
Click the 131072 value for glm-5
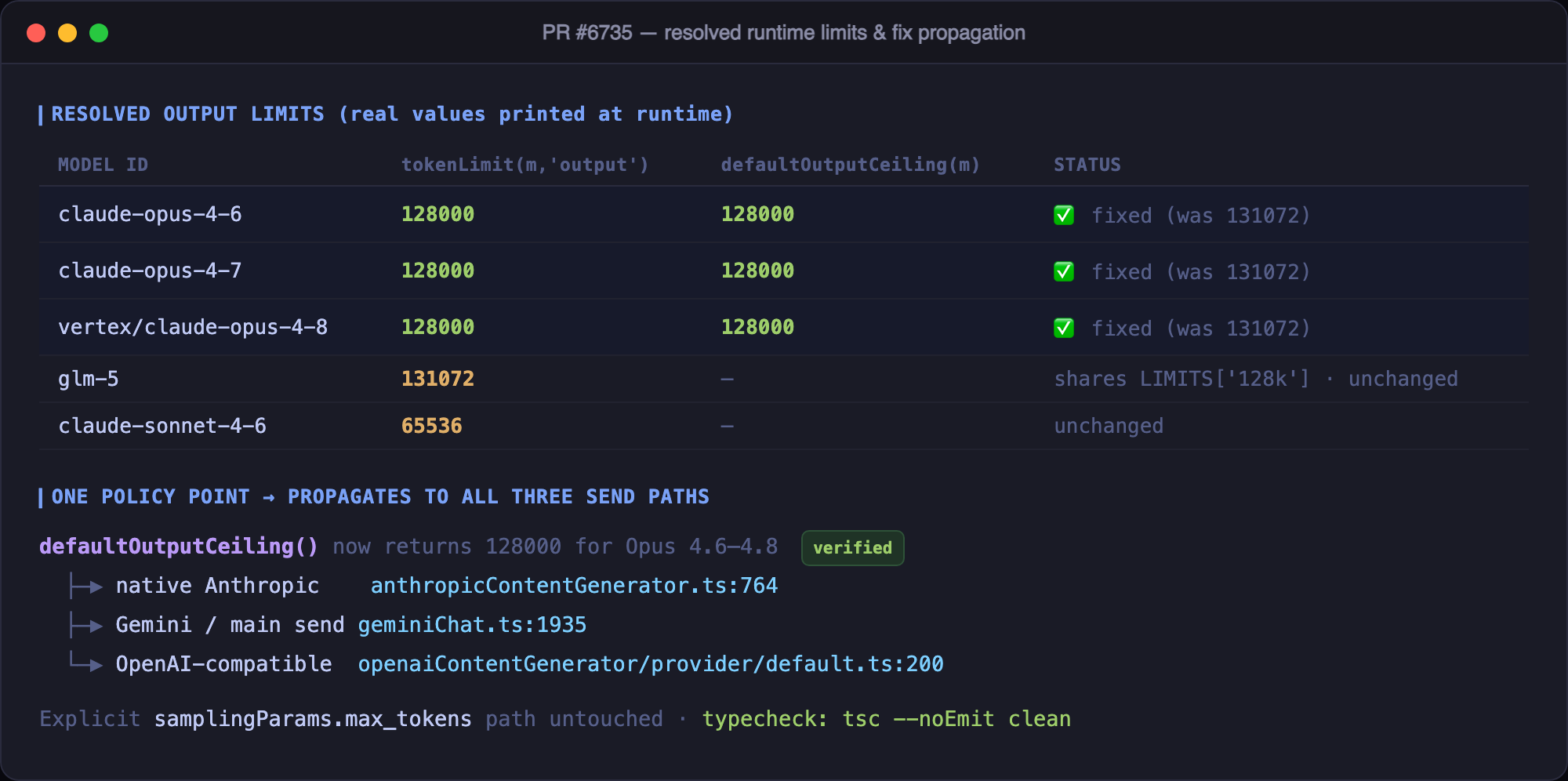(x=437, y=379)
